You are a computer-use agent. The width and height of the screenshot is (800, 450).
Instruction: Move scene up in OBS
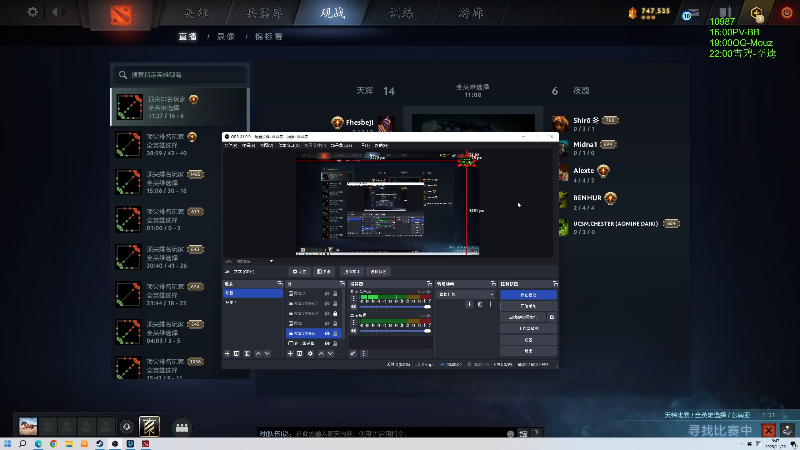[x=258, y=354]
